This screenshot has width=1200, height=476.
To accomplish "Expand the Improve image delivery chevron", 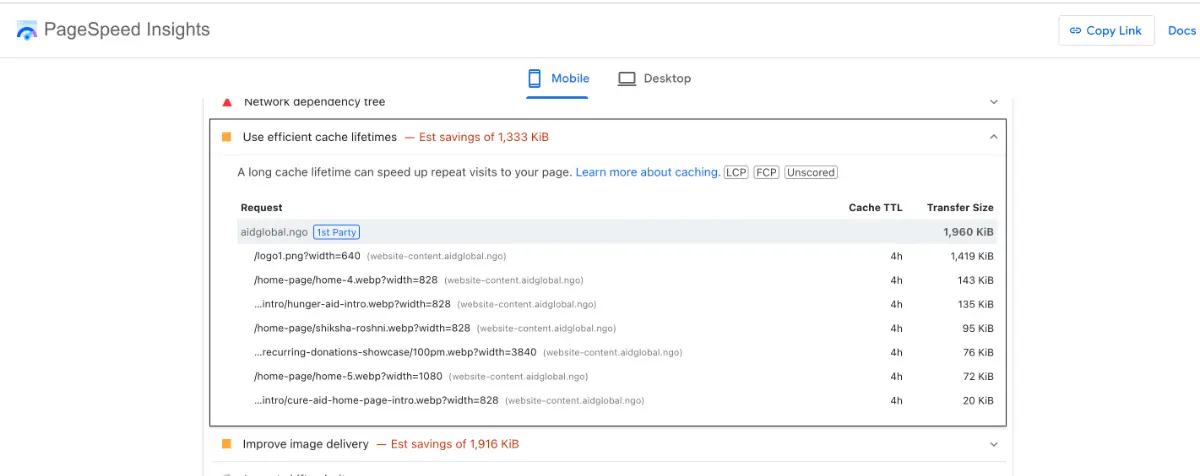I will point(993,444).
